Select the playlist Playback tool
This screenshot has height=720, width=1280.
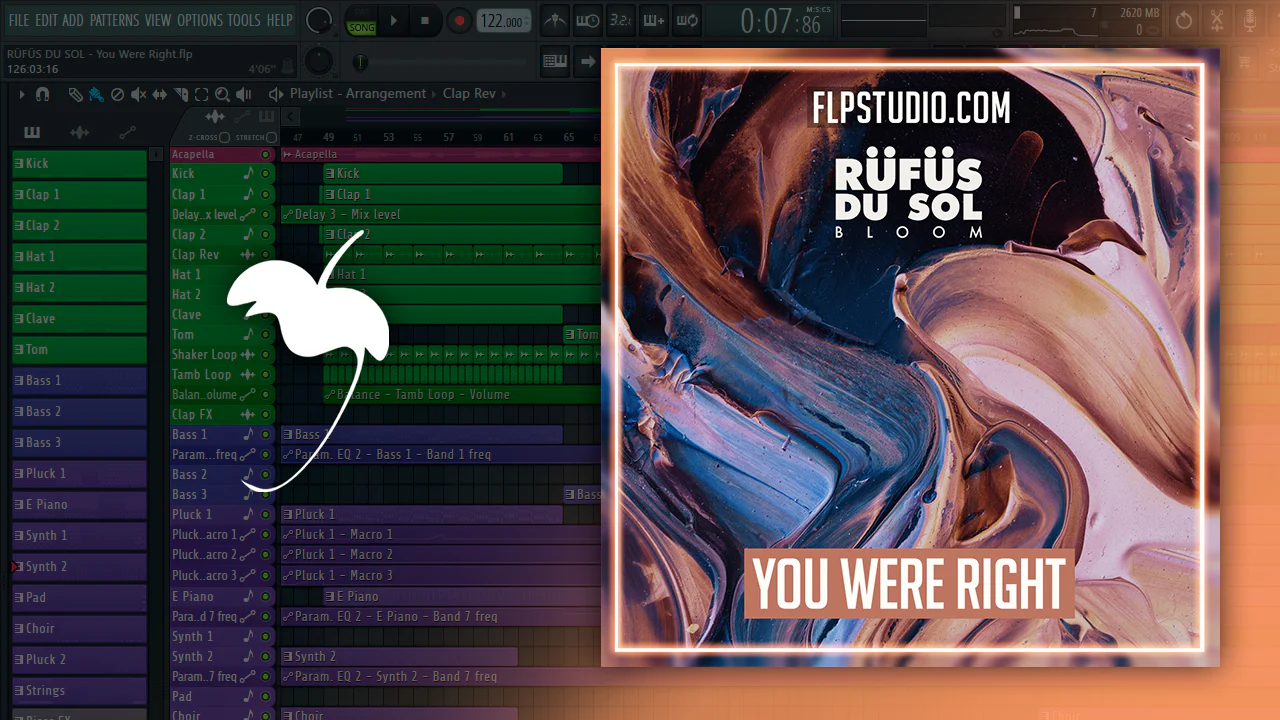[243, 94]
